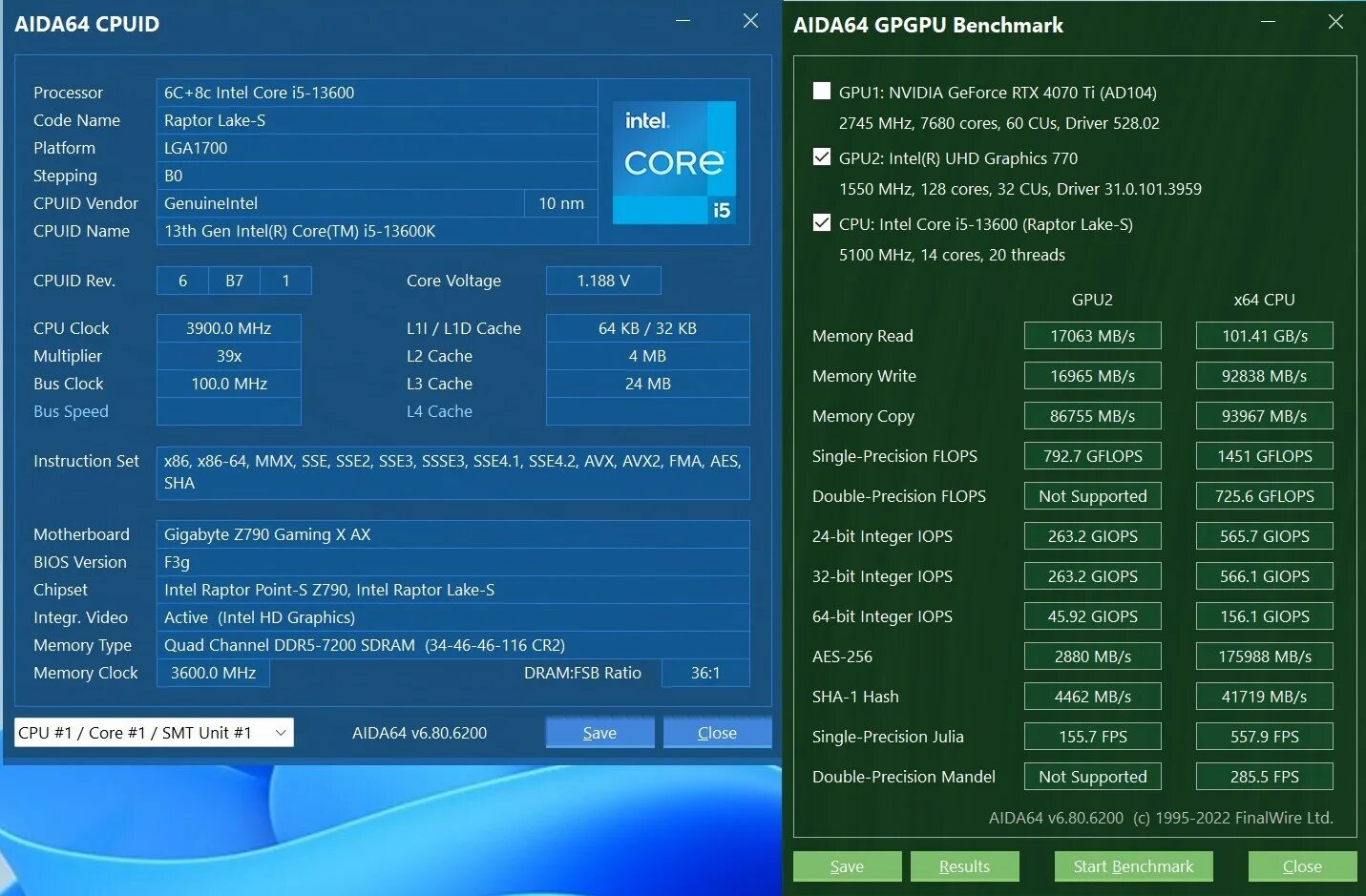1366x896 pixels.
Task: Click the Bus Clock value 100.0 MHz
Action: (229, 384)
